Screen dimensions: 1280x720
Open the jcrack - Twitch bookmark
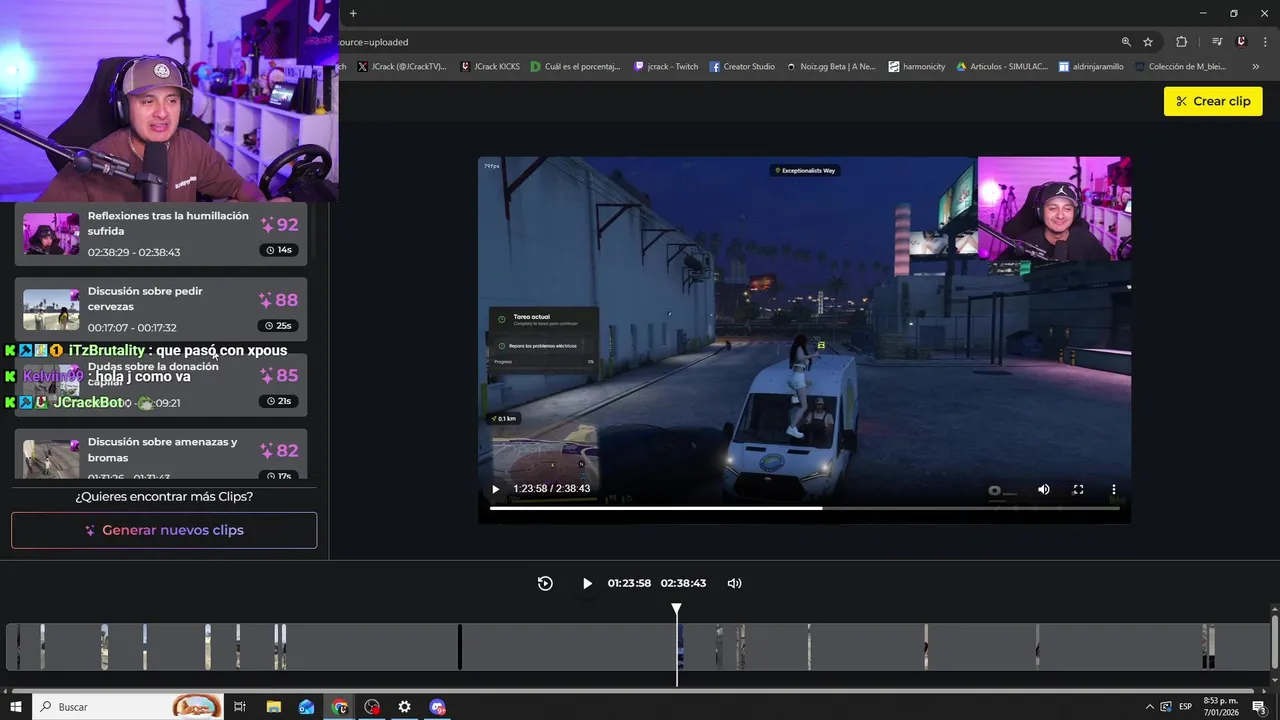pyautogui.click(x=666, y=67)
